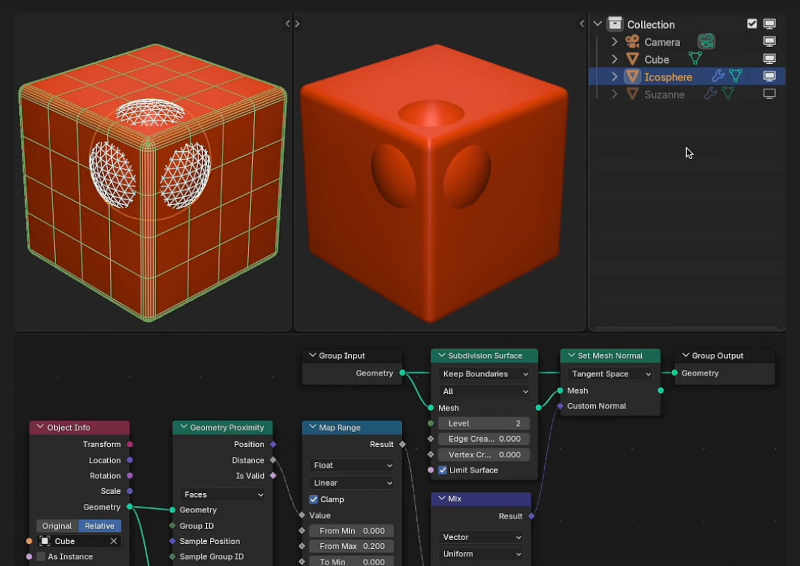The image size is (800, 566).
Task: Click the green mesh data icon beside Cube
Action: [695, 59]
